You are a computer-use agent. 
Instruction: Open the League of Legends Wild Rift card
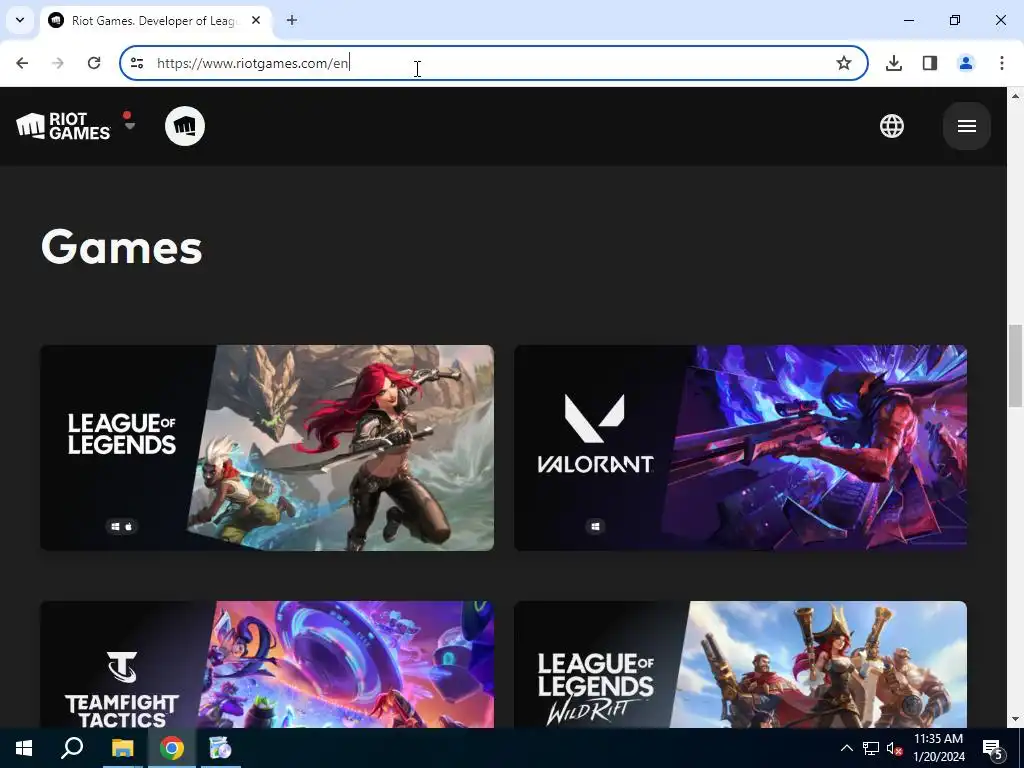pyautogui.click(x=741, y=664)
